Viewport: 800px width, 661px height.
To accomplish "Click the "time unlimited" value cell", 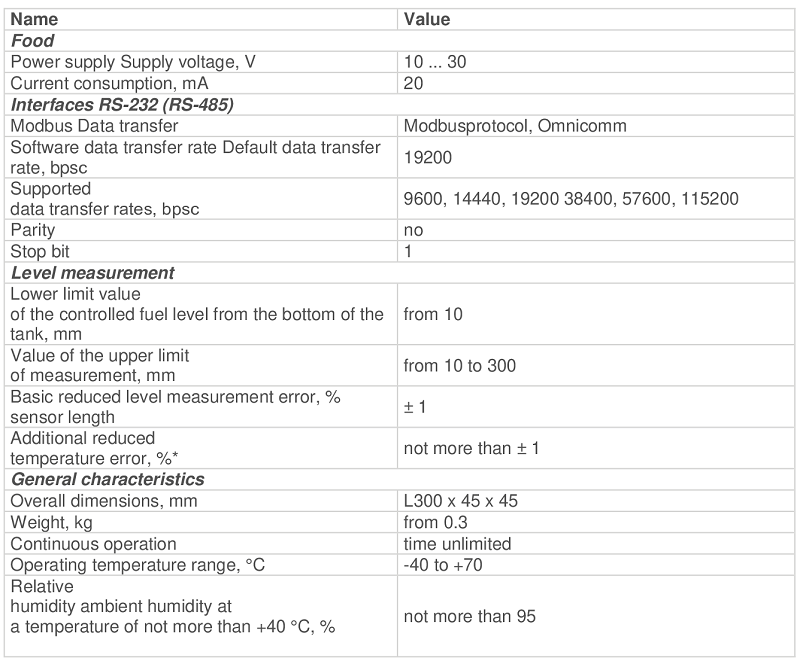I will (x=457, y=544).
